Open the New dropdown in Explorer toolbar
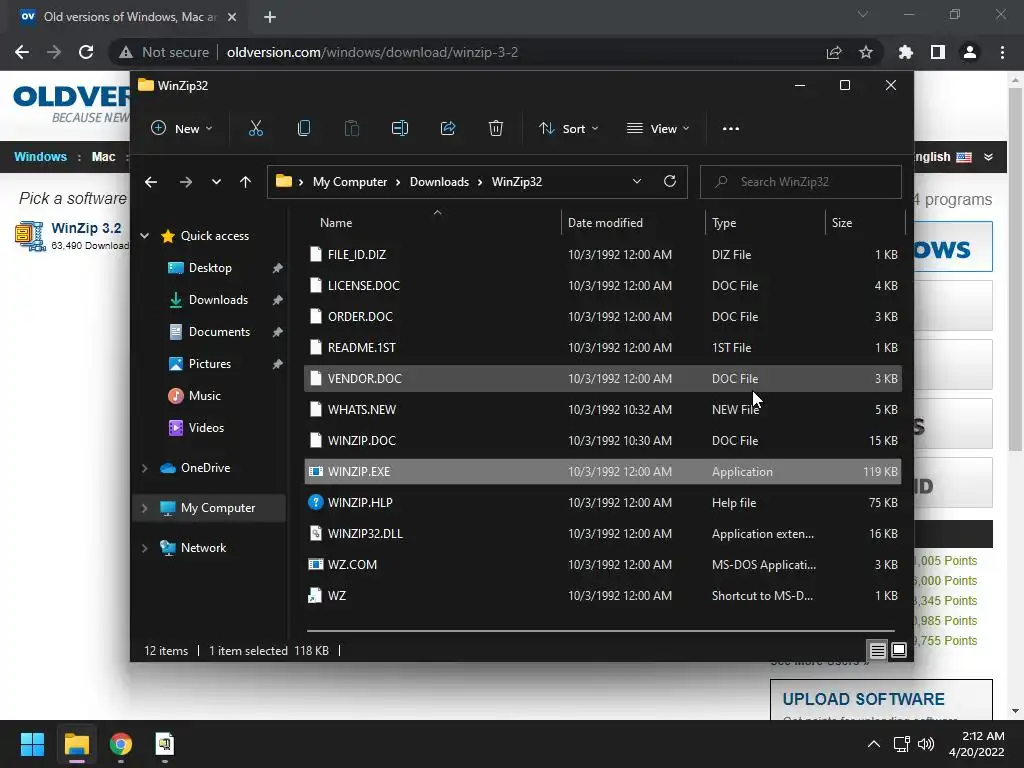 (182, 129)
